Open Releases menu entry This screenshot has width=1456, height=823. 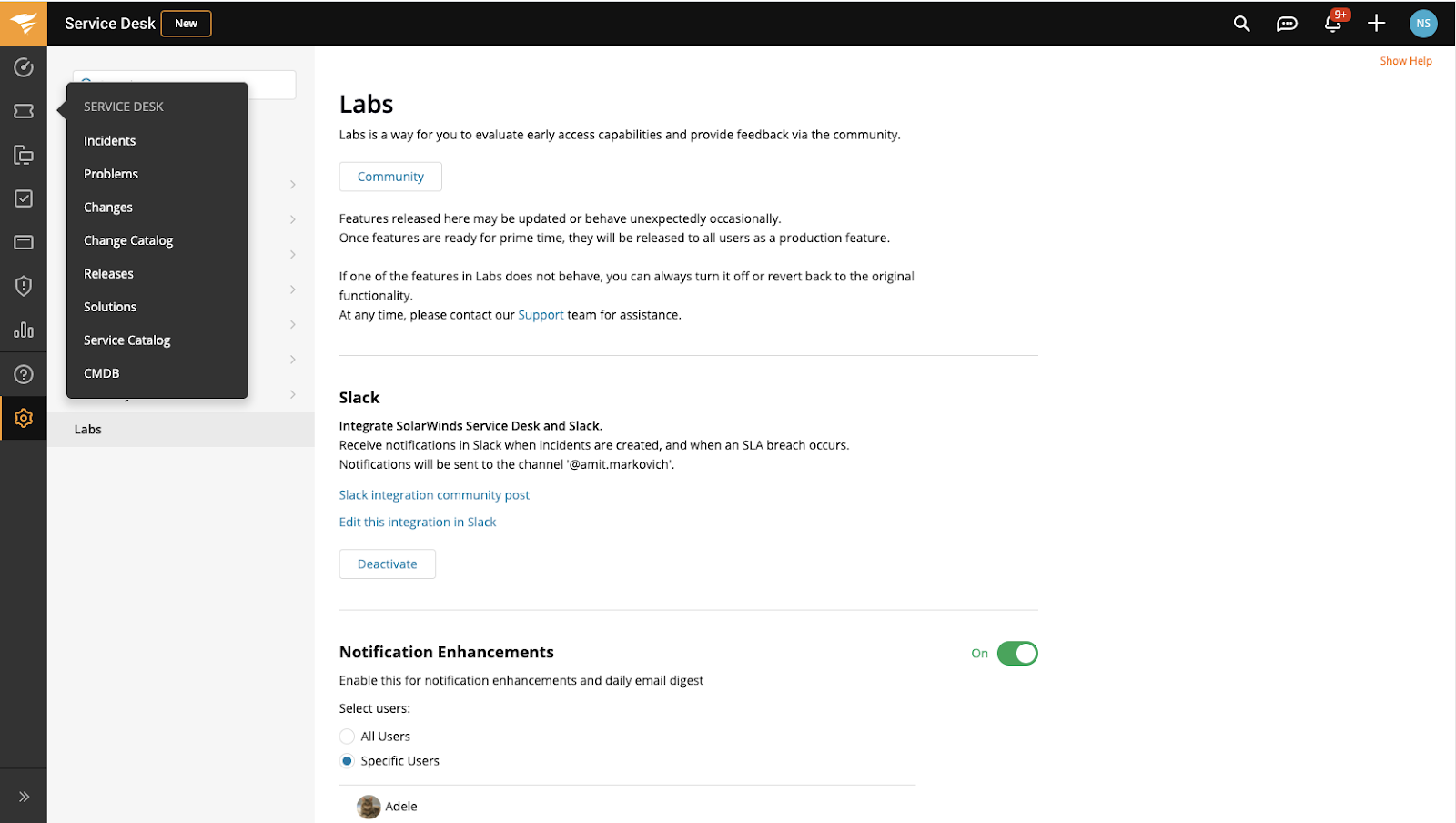tap(108, 274)
